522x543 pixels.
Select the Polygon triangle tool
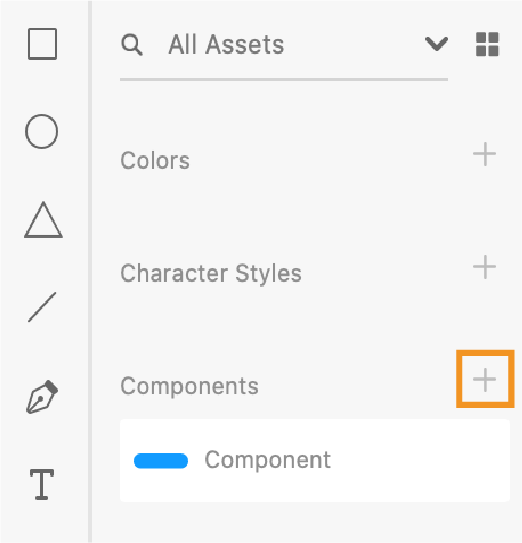point(43,220)
